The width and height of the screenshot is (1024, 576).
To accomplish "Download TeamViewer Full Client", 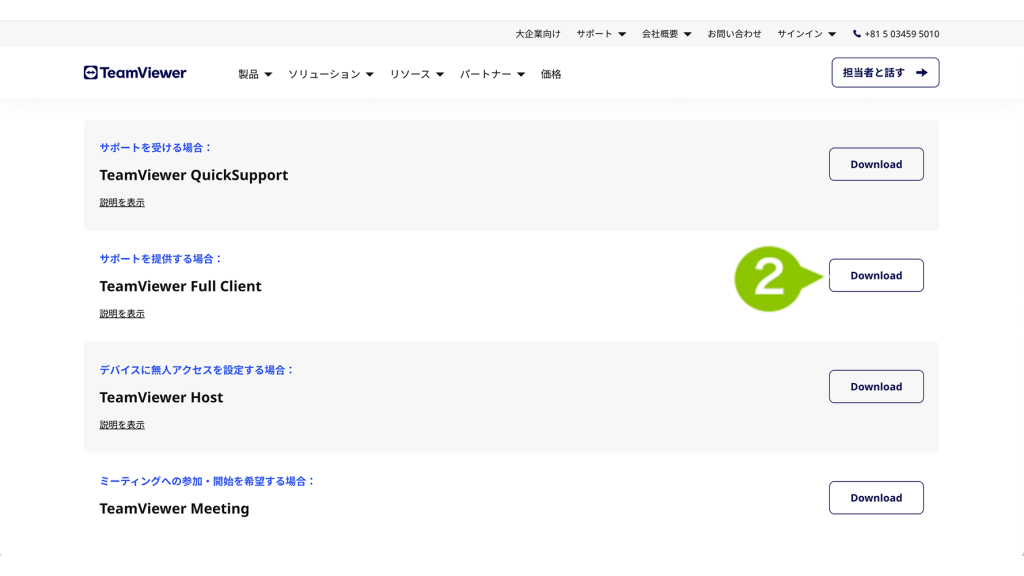I will point(876,276).
